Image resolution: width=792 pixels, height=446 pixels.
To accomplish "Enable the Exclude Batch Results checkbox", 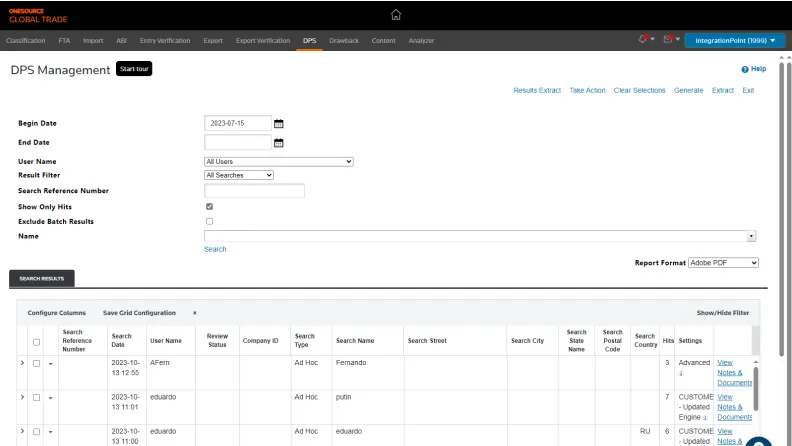I will (x=209, y=221).
